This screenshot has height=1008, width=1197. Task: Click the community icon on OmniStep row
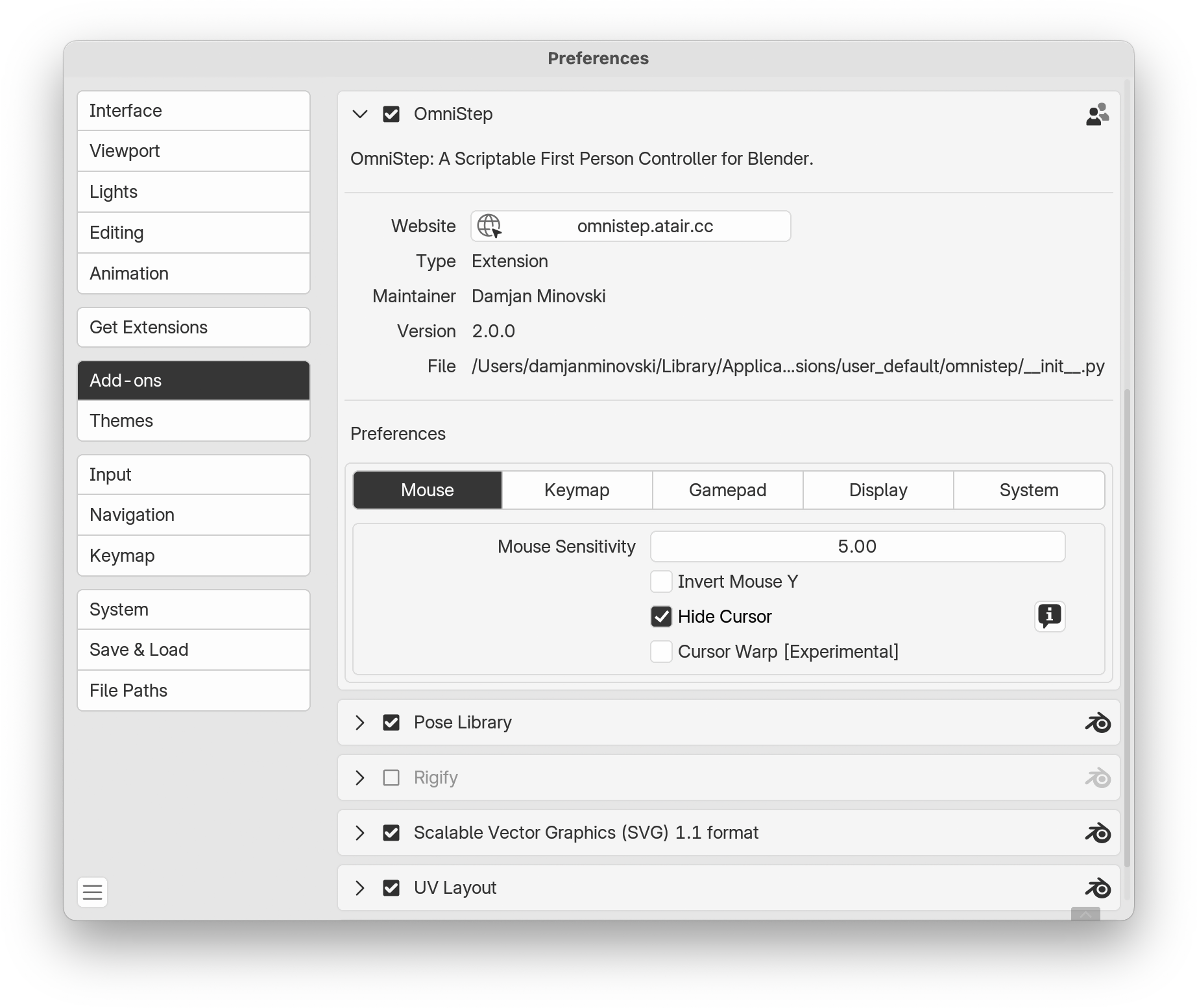pos(1097,115)
